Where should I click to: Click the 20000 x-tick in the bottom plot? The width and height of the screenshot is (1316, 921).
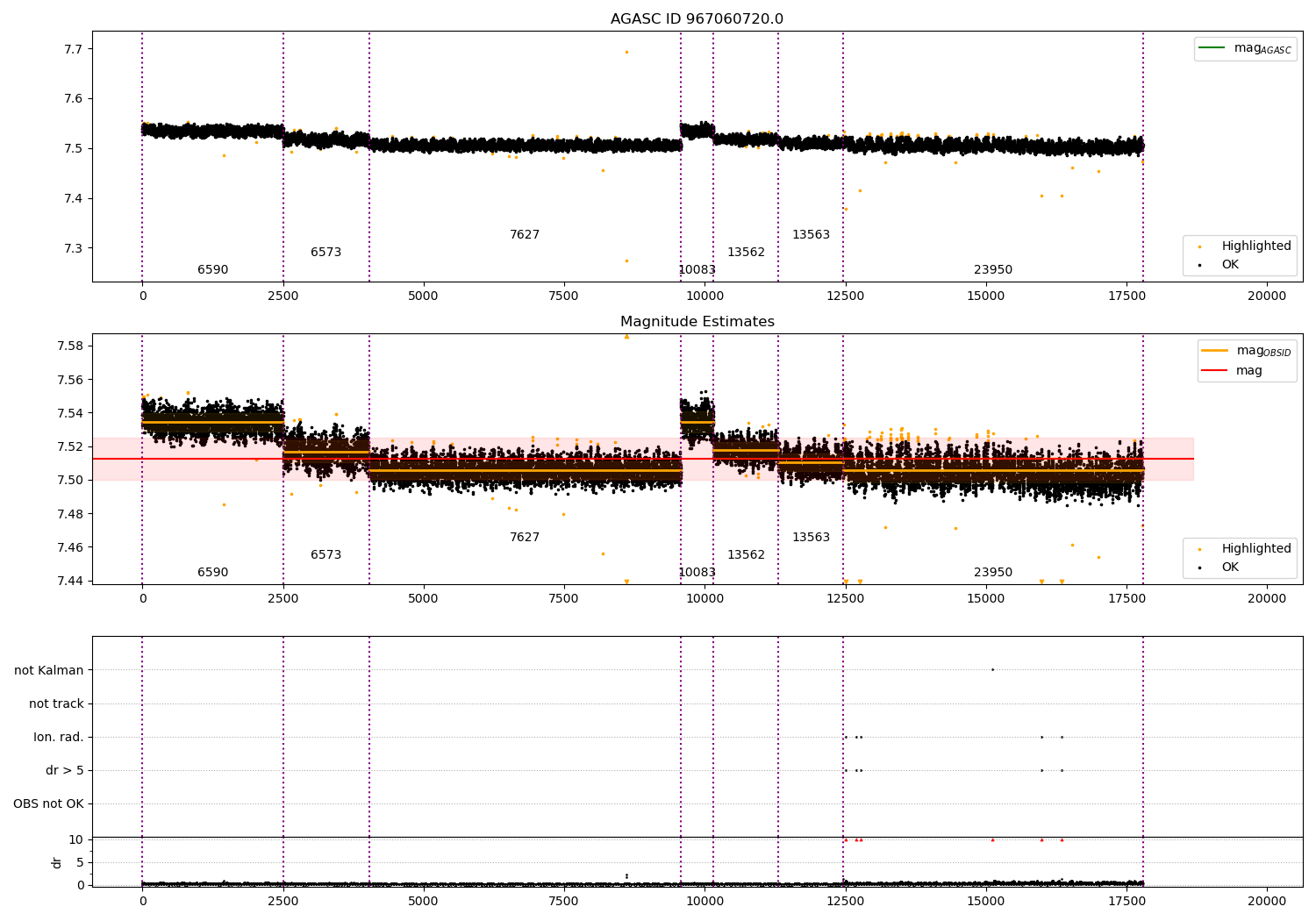coord(1267,901)
